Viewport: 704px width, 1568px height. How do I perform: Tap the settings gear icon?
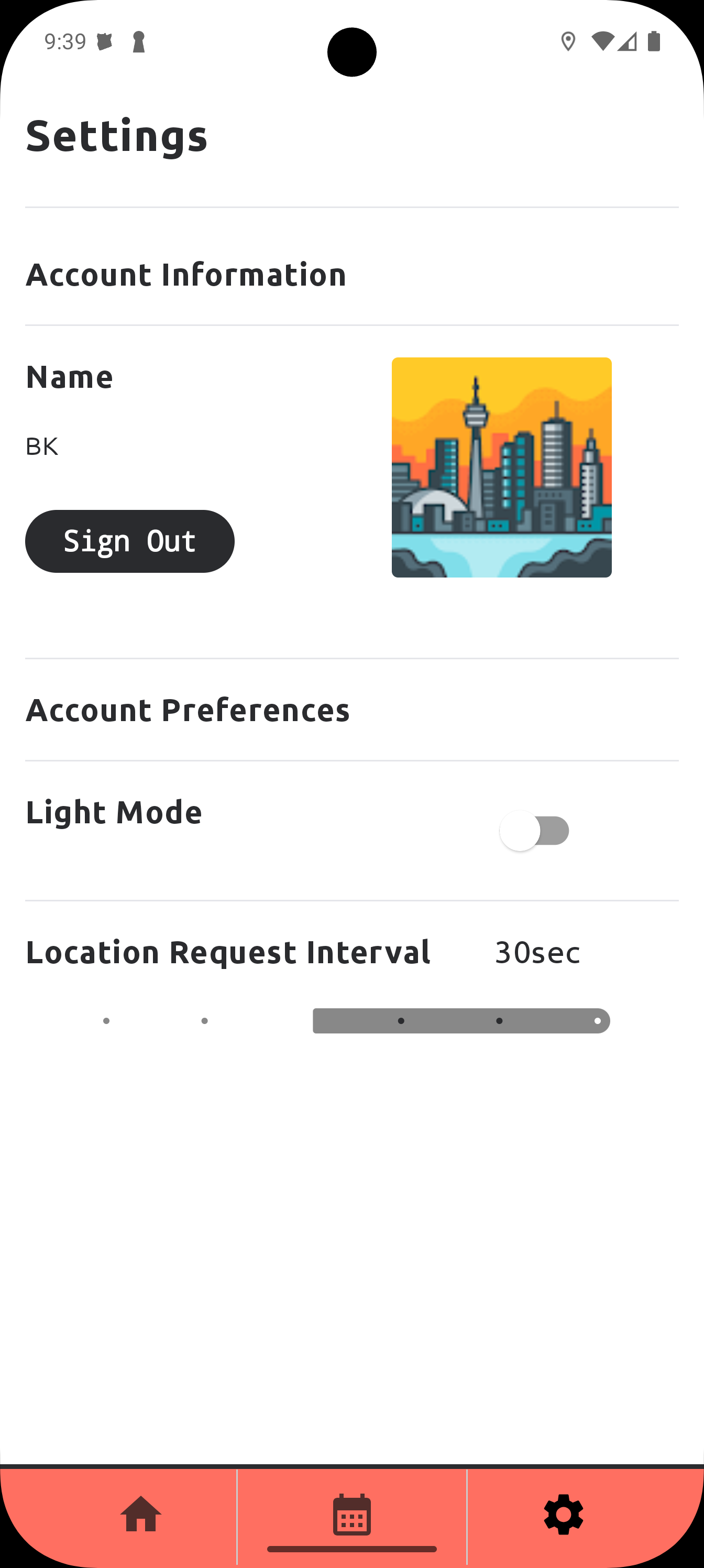pos(564,1514)
